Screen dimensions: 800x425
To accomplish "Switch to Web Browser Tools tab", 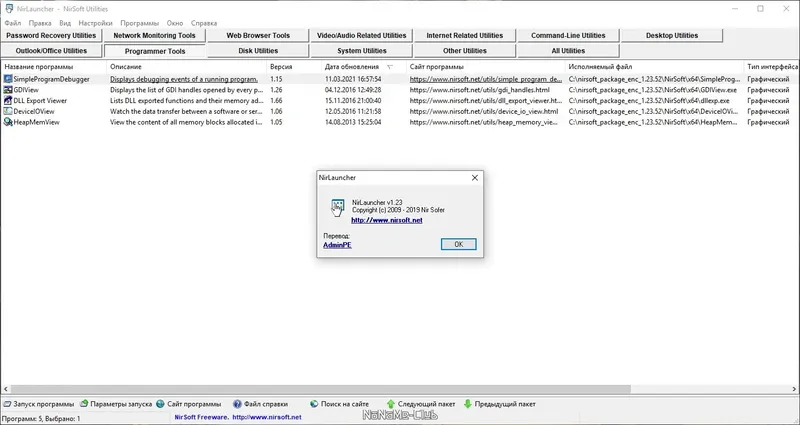I will pos(258,35).
